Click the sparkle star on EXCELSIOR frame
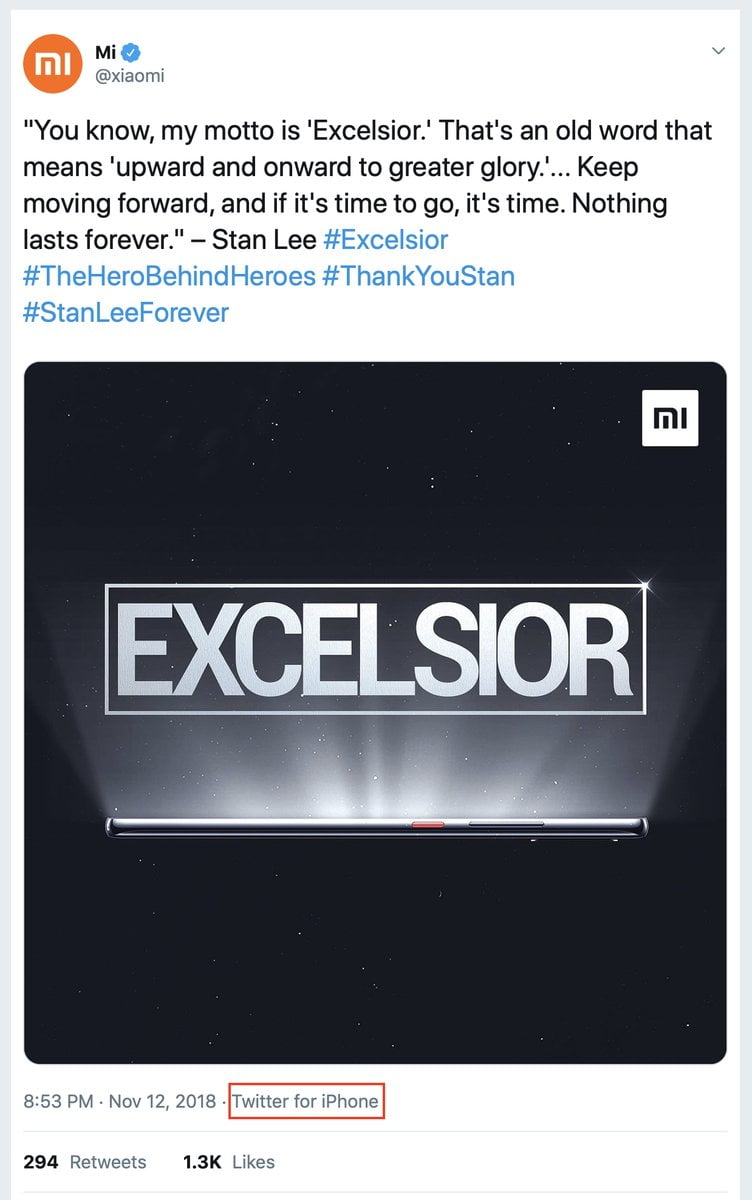Image resolution: width=752 pixels, height=1200 pixels. 643,585
